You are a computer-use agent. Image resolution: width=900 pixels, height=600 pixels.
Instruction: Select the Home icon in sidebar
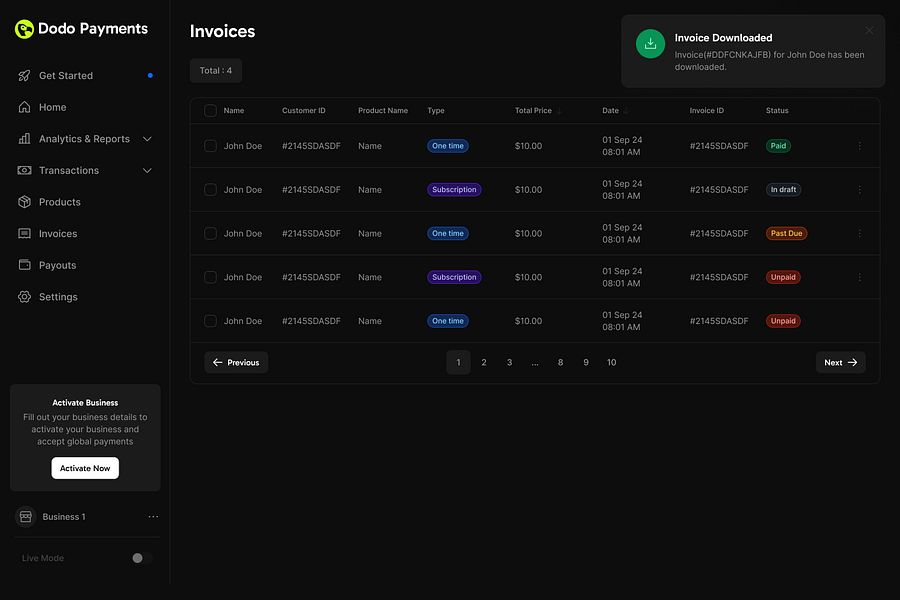pyautogui.click(x=24, y=107)
